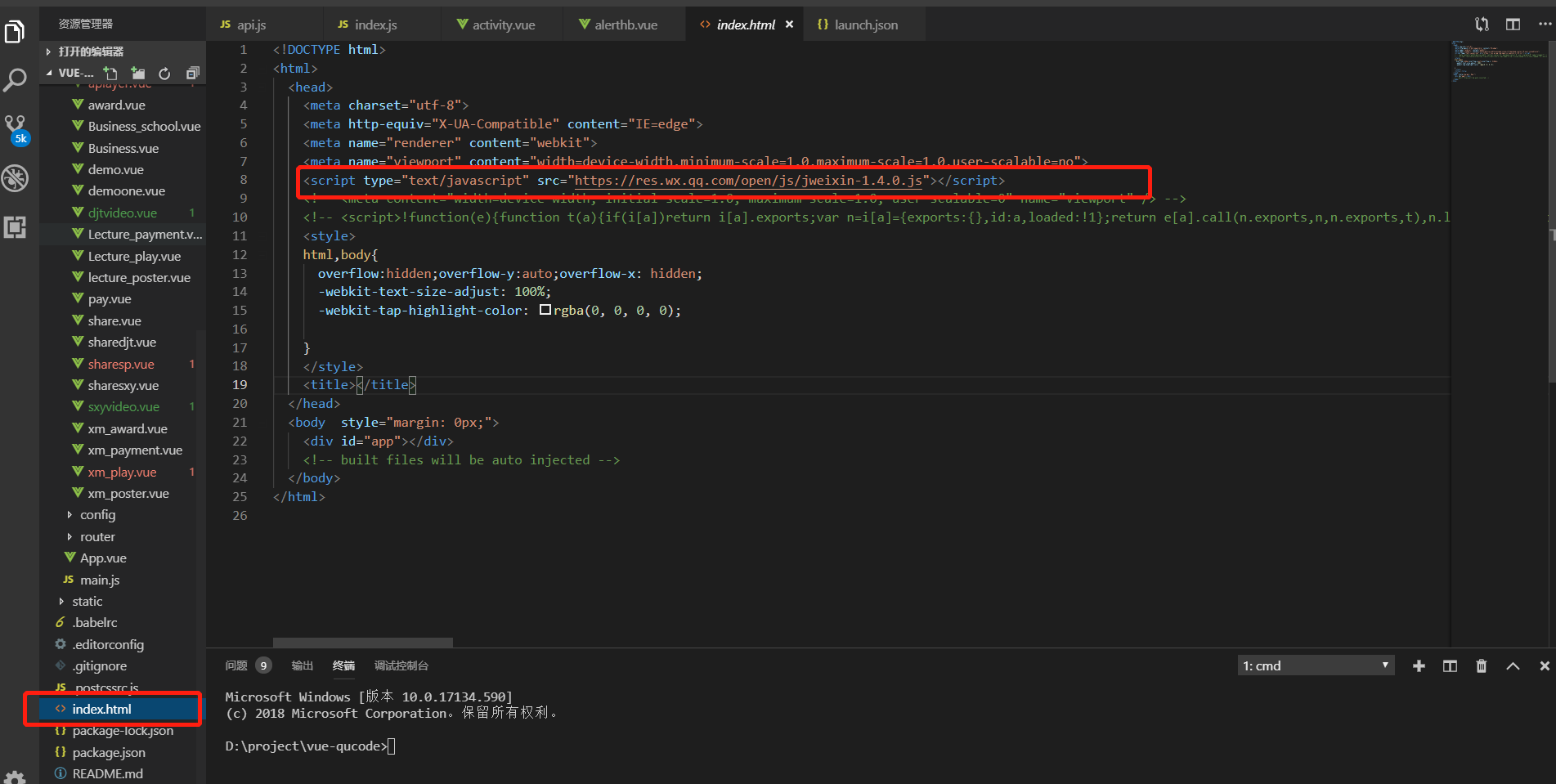Open the Explorer view in activity bar
This screenshot has width=1556, height=784.
pyautogui.click(x=15, y=33)
